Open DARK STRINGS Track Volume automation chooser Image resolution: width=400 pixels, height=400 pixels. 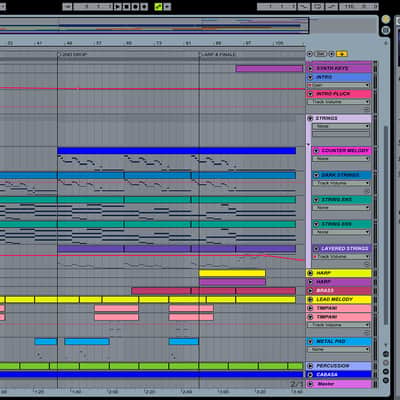(x=341, y=183)
